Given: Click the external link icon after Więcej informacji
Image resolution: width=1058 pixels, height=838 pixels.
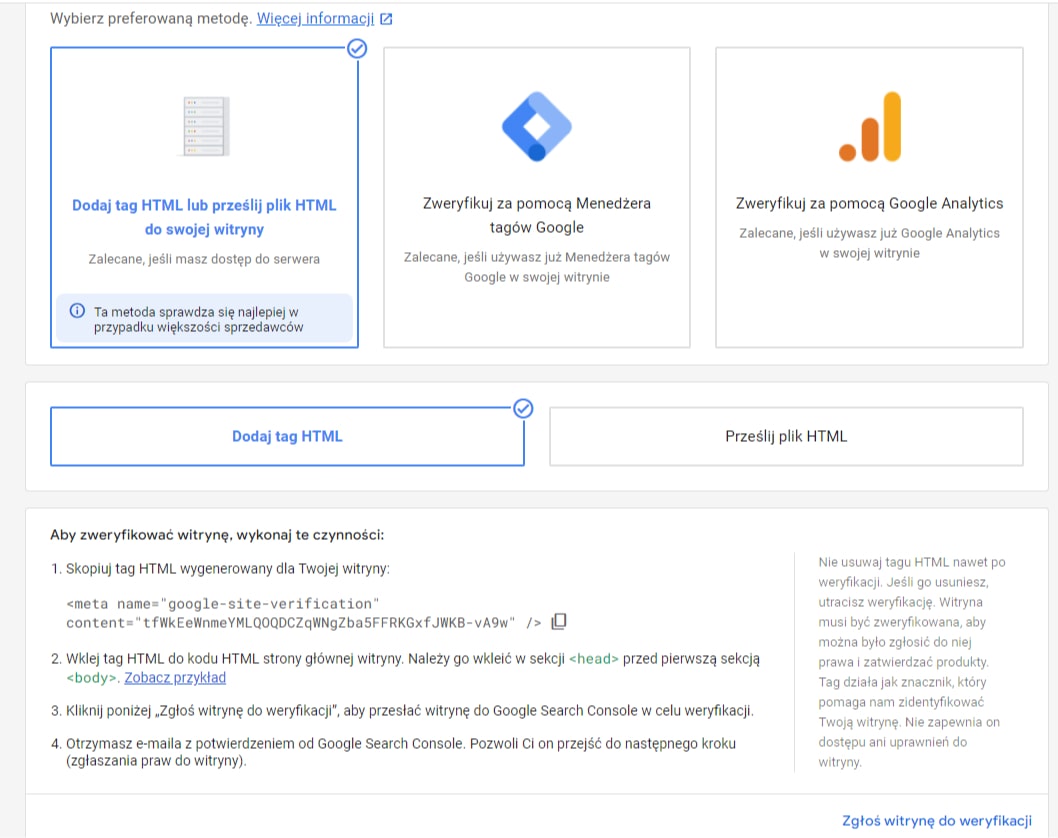Looking at the screenshot, I should coord(386,19).
